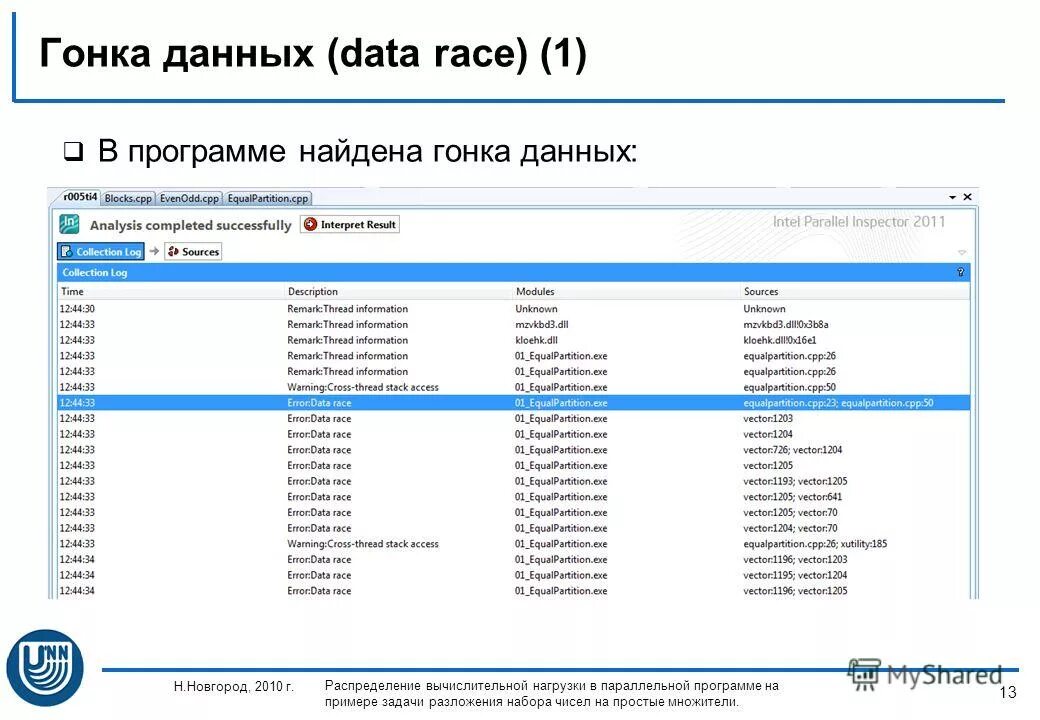Activate the r005ti4 result tab
This screenshot has width=1040, height=720.
point(80,198)
